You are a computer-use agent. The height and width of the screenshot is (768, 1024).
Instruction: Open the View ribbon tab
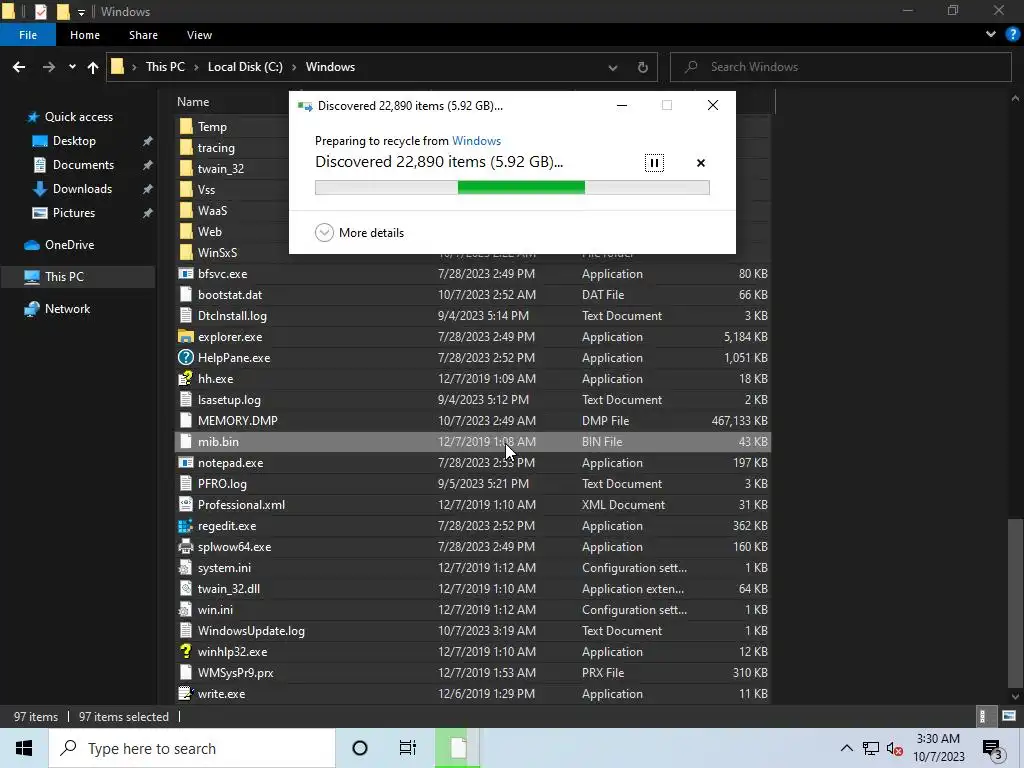[x=199, y=35]
